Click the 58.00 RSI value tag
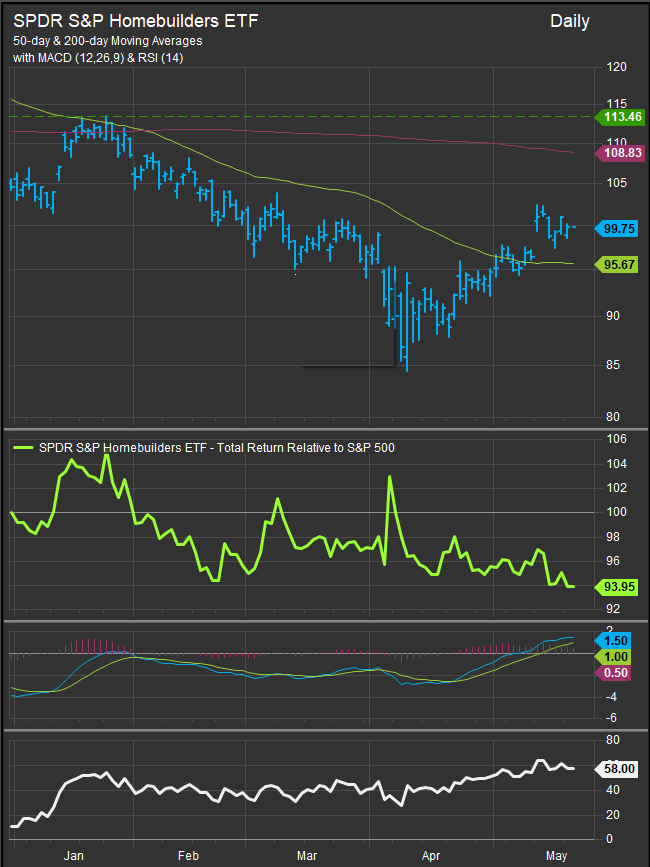Screen dimensions: 650x867 tap(616, 769)
